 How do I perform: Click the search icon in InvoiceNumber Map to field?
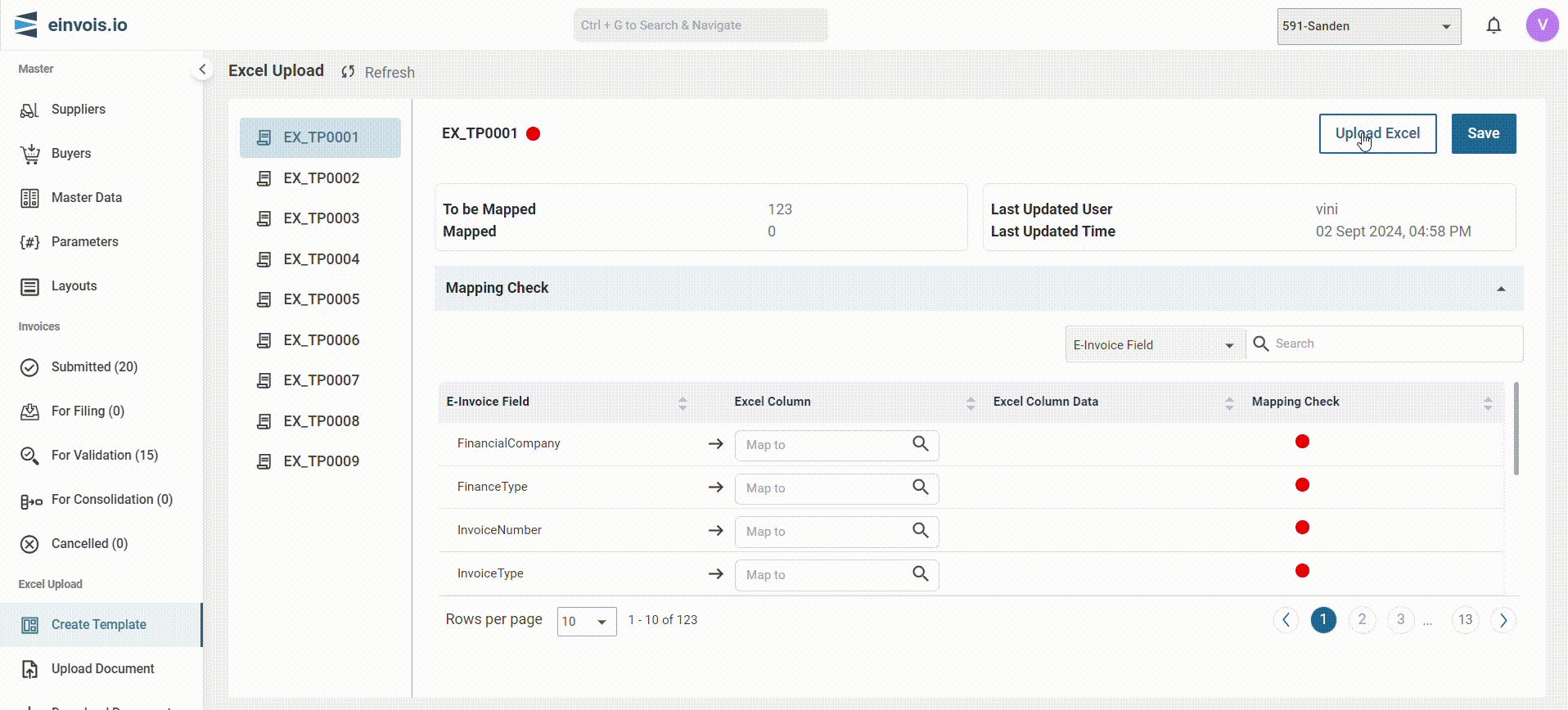pyautogui.click(x=921, y=530)
